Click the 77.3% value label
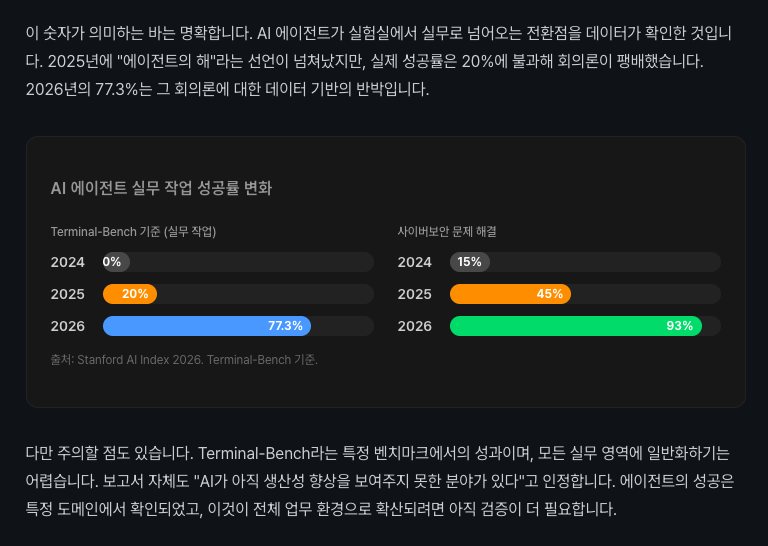 (285, 326)
